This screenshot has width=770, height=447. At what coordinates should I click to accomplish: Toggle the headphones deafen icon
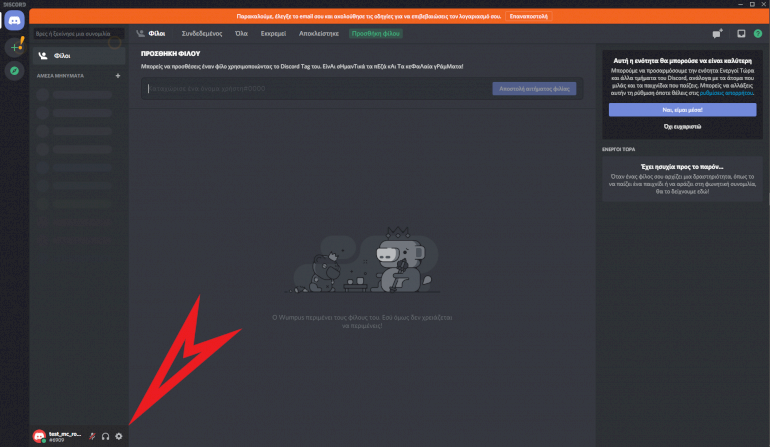tap(105, 436)
